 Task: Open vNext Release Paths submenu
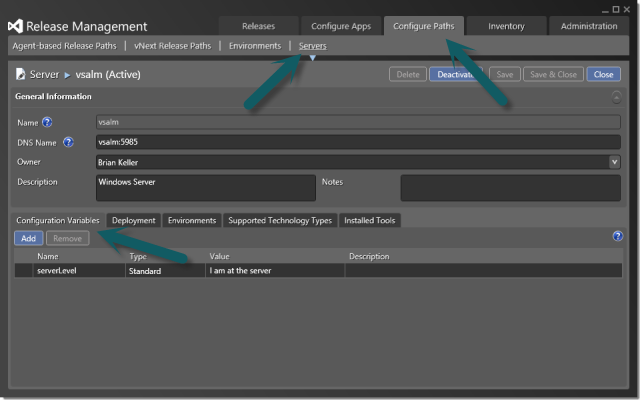(x=173, y=46)
